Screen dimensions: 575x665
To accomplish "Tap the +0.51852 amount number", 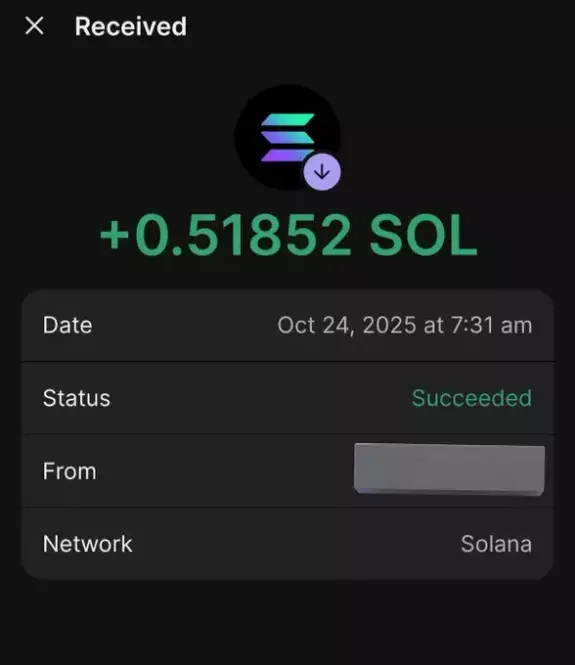I will tap(225, 236).
